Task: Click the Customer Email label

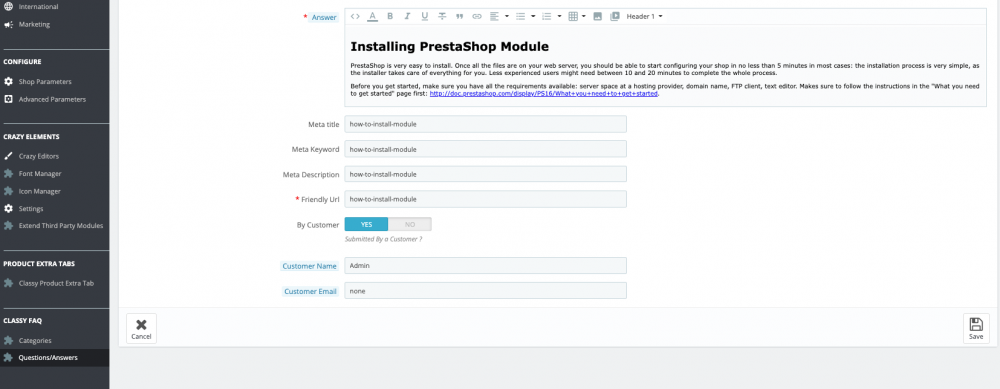Action: tap(310, 291)
